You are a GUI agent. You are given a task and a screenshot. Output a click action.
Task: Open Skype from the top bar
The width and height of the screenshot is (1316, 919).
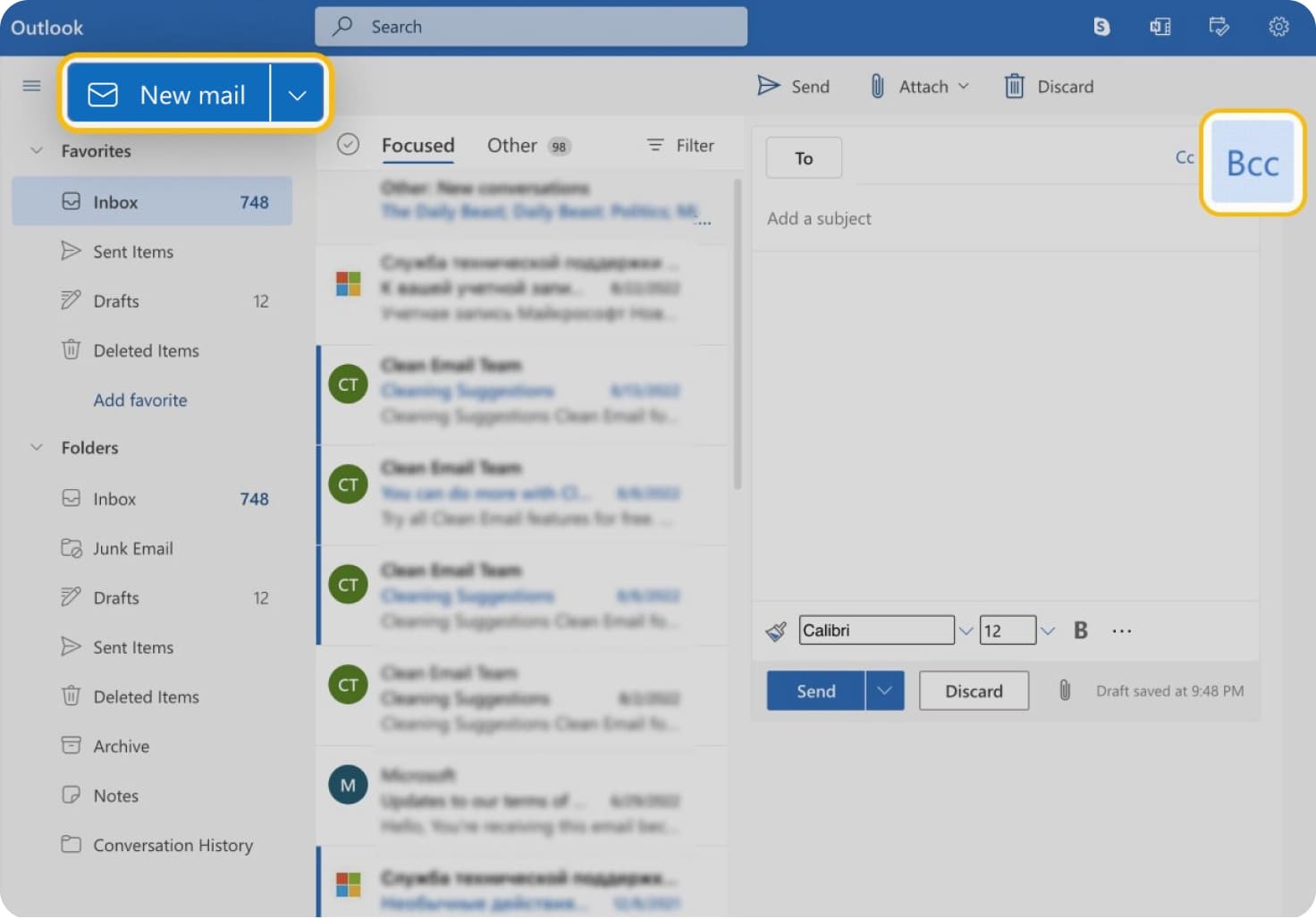click(x=1101, y=27)
